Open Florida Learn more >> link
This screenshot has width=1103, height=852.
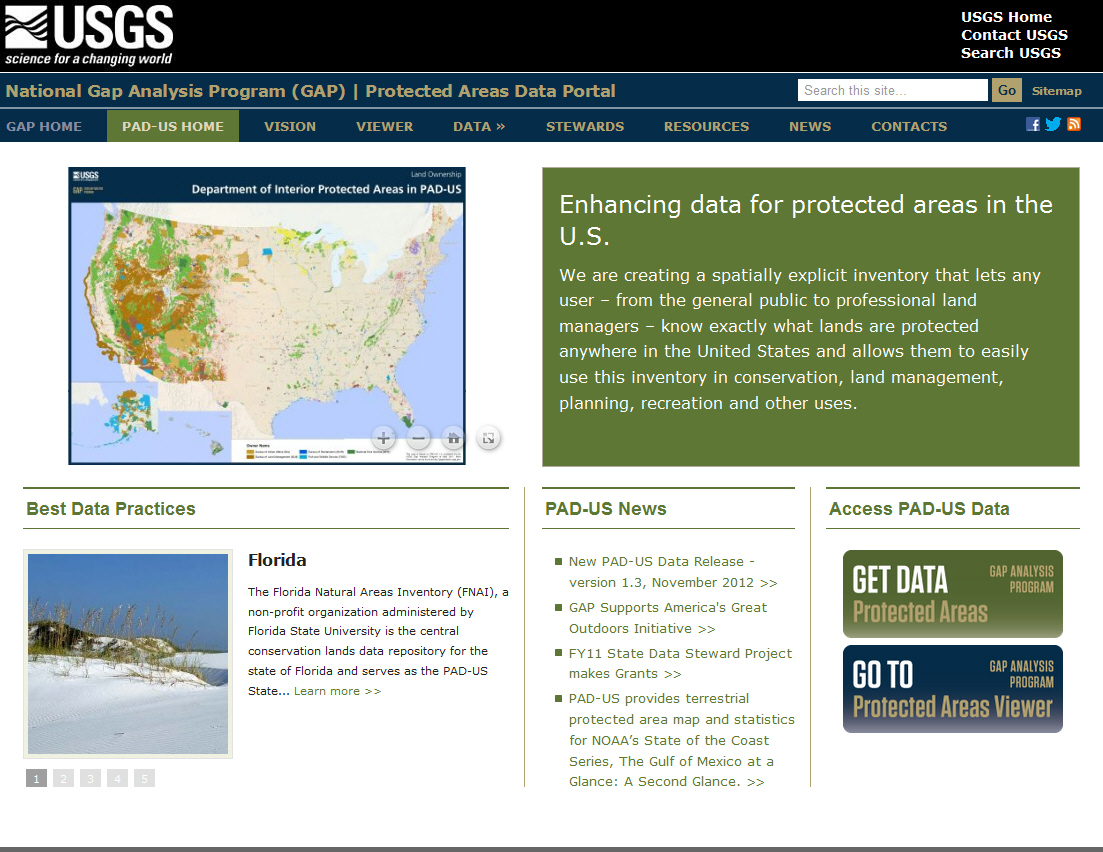338,692
